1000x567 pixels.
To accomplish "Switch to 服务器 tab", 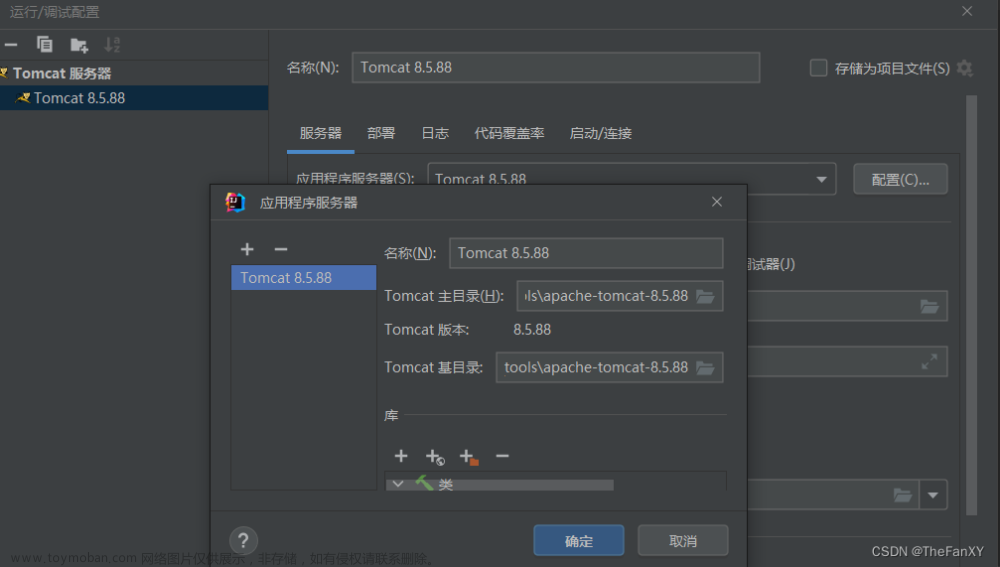I will 320,133.
